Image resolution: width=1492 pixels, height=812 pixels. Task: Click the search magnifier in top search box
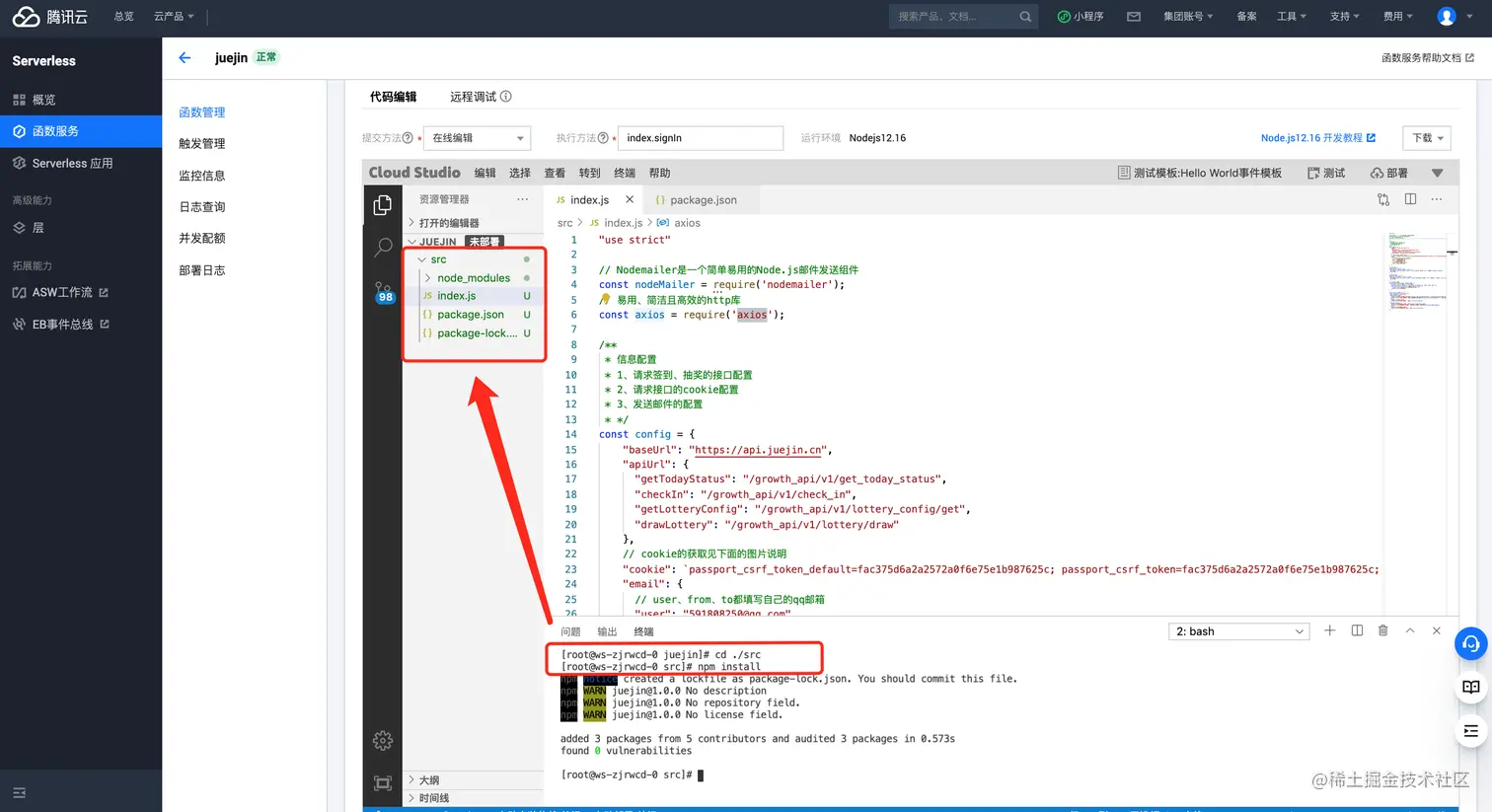(1025, 17)
